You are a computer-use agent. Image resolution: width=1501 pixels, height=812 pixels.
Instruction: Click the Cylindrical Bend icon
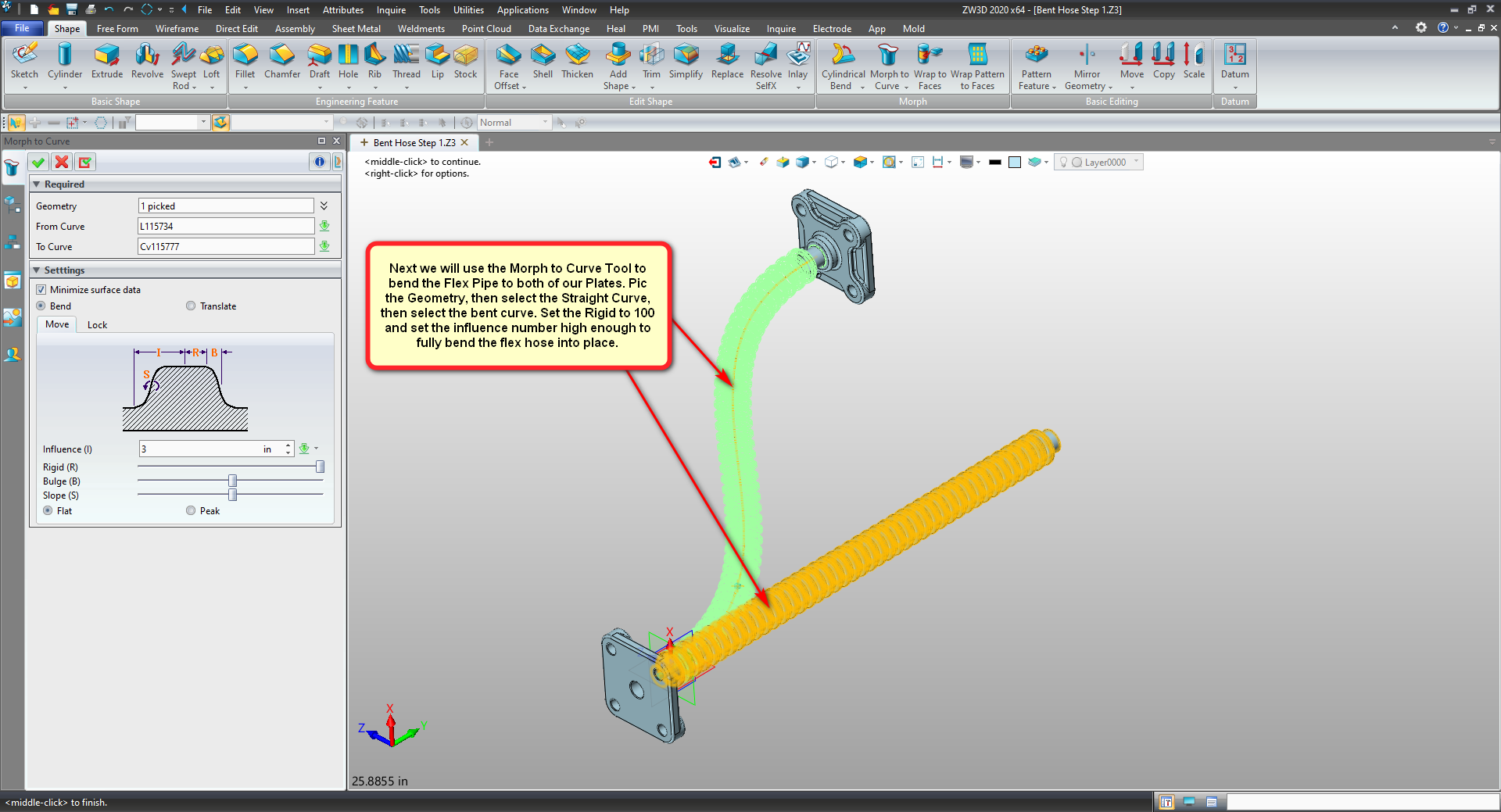pyautogui.click(x=843, y=64)
